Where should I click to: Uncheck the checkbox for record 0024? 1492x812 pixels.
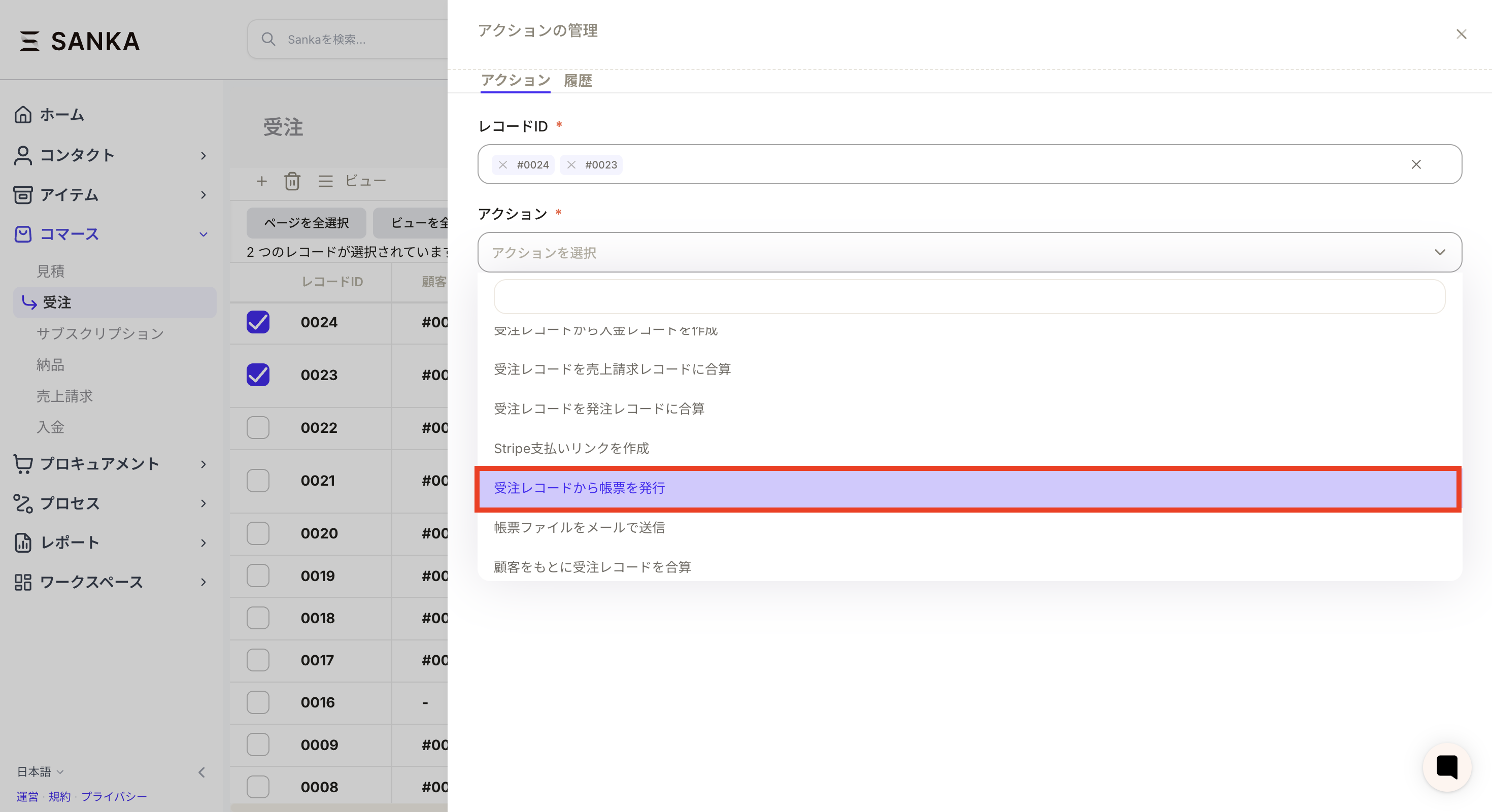click(x=258, y=322)
